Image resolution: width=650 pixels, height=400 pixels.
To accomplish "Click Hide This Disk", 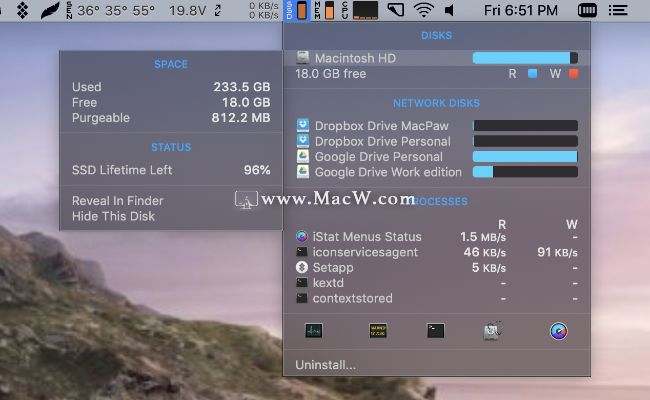I will (x=113, y=216).
